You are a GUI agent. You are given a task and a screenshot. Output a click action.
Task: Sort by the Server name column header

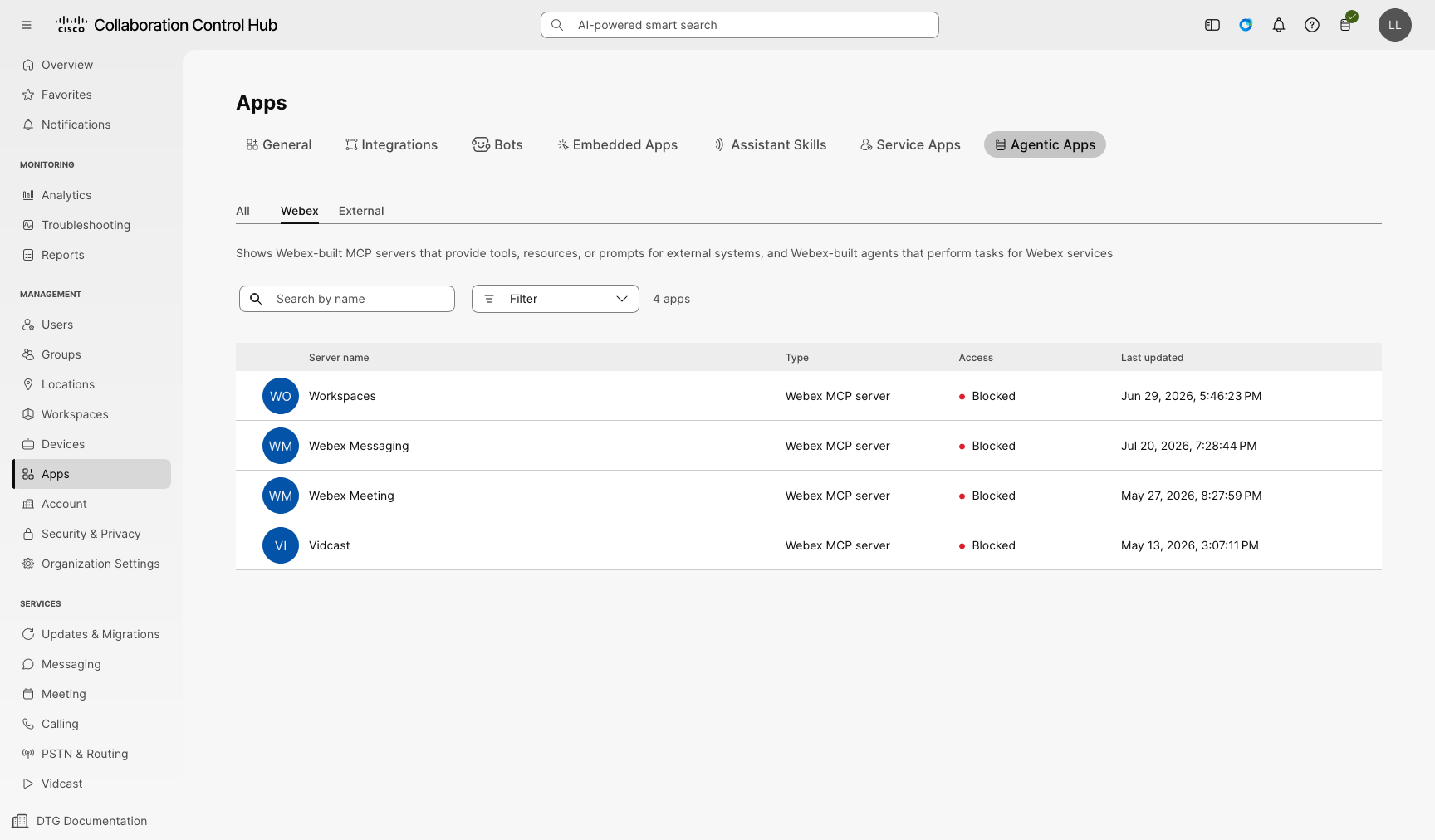pos(339,358)
